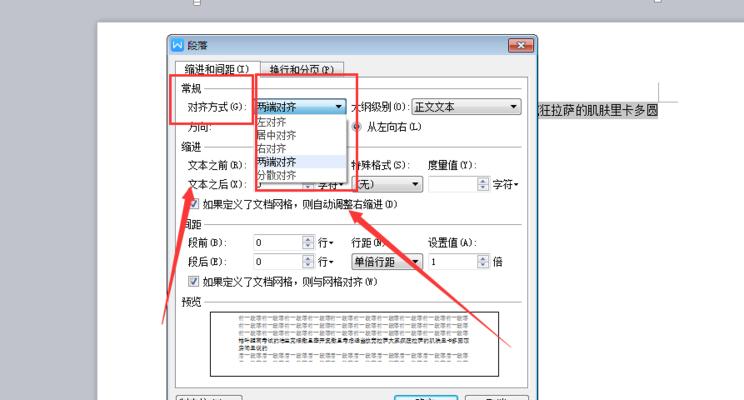
Task: Toggle 与网格对齐 checkbox
Action: pos(194,281)
